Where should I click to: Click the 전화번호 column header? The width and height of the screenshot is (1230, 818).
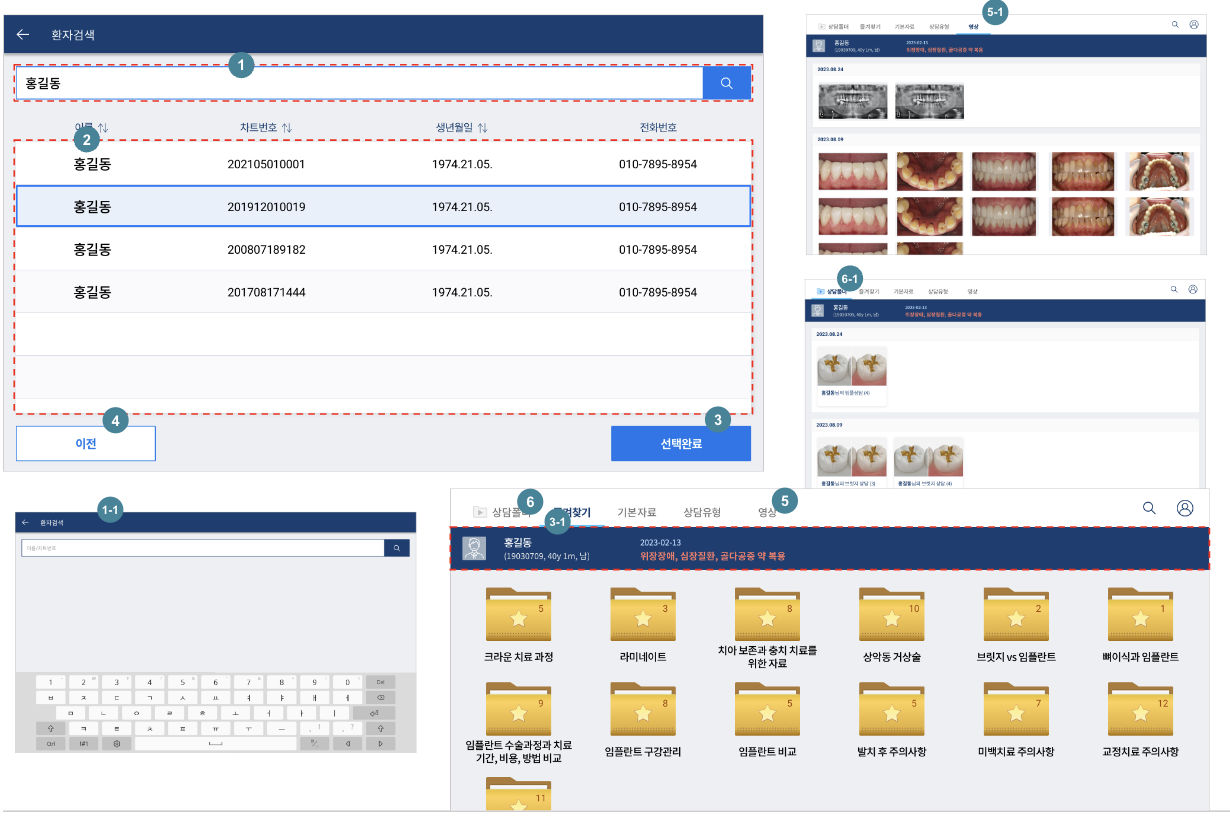pyautogui.click(x=658, y=127)
